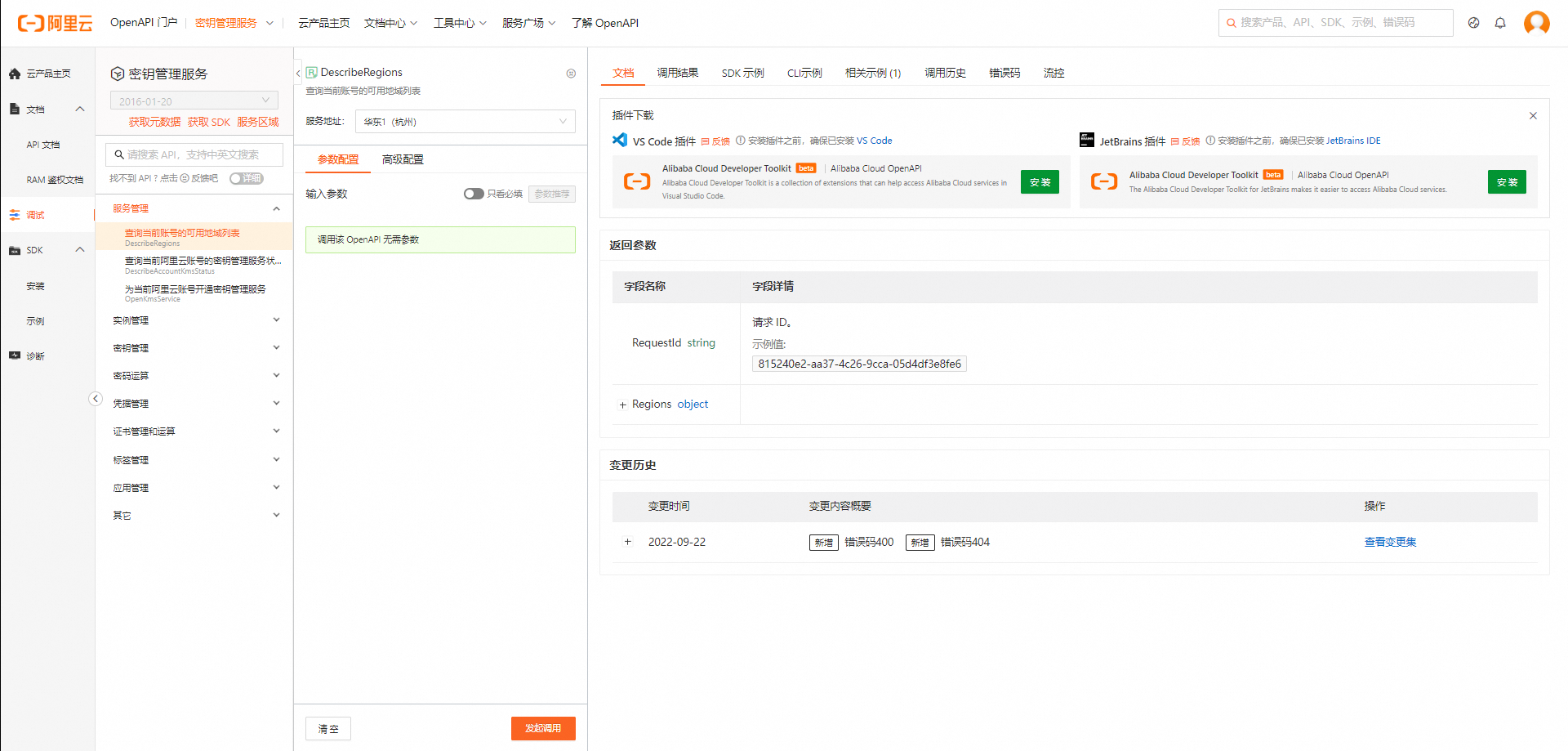Select DescribeAccountKmsStatus API item
Viewport: 1568px width, 751px height.
coord(194,265)
